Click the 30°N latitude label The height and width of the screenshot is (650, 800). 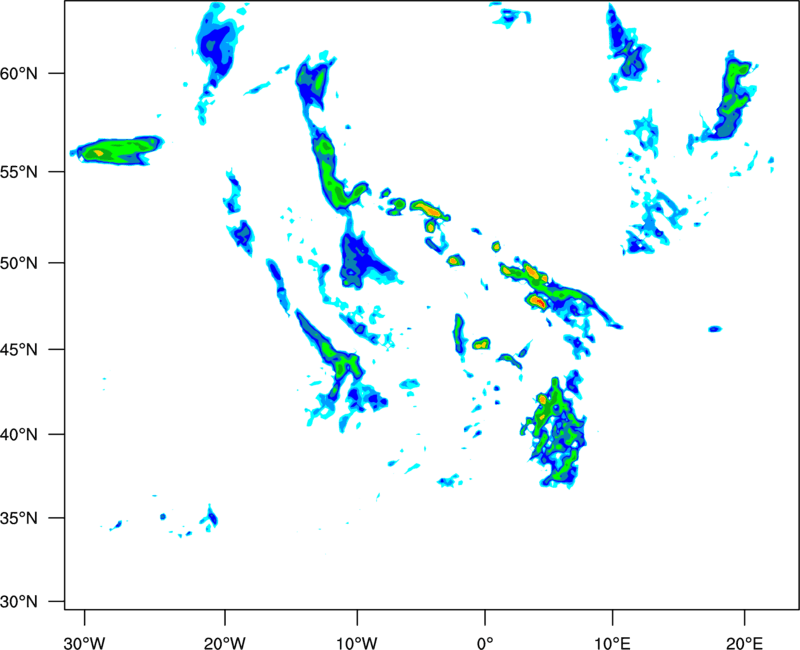coord(19,602)
